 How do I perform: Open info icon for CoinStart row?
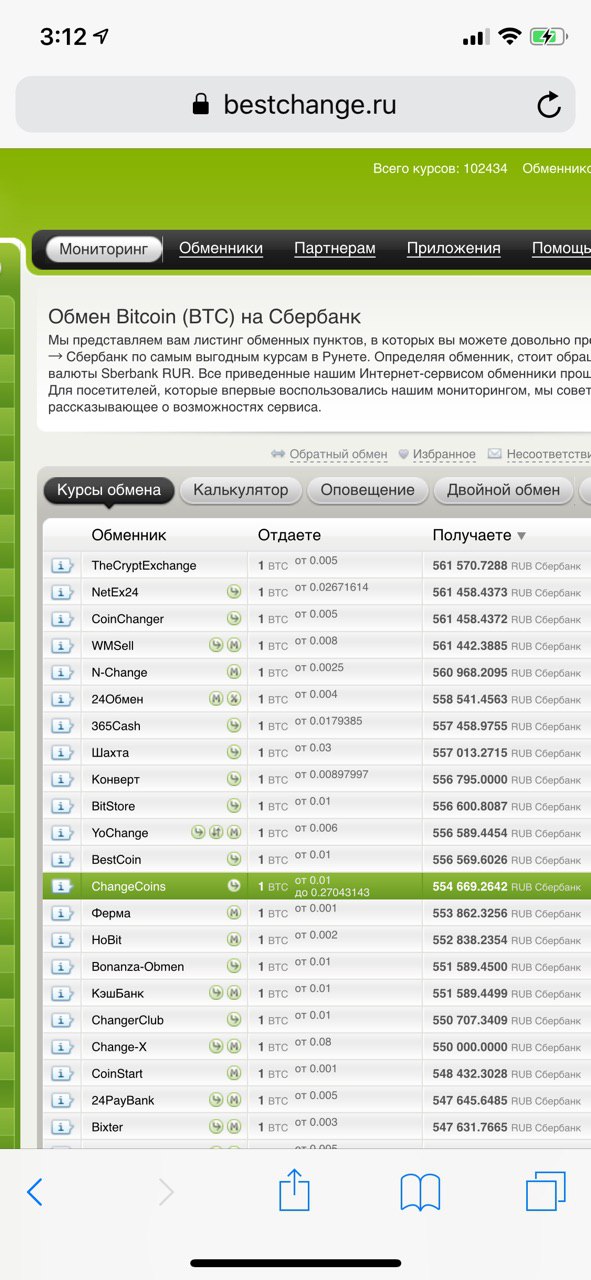(63, 1074)
